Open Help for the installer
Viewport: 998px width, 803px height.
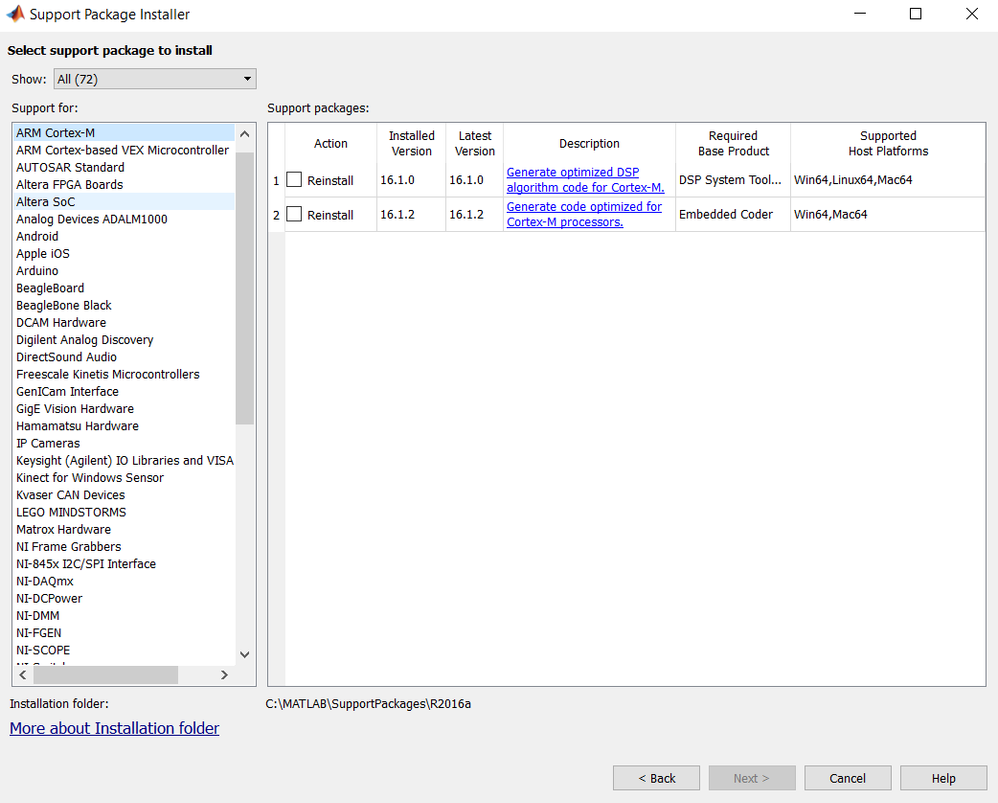pyautogui.click(x=943, y=778)
